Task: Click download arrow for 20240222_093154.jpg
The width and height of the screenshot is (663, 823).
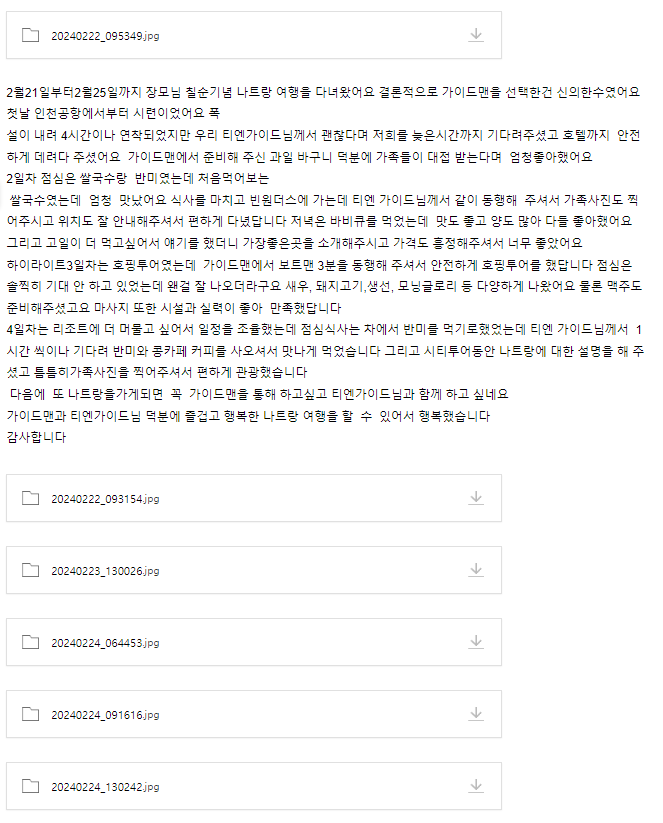Action: pyautogui.click(x=476, y=498)
